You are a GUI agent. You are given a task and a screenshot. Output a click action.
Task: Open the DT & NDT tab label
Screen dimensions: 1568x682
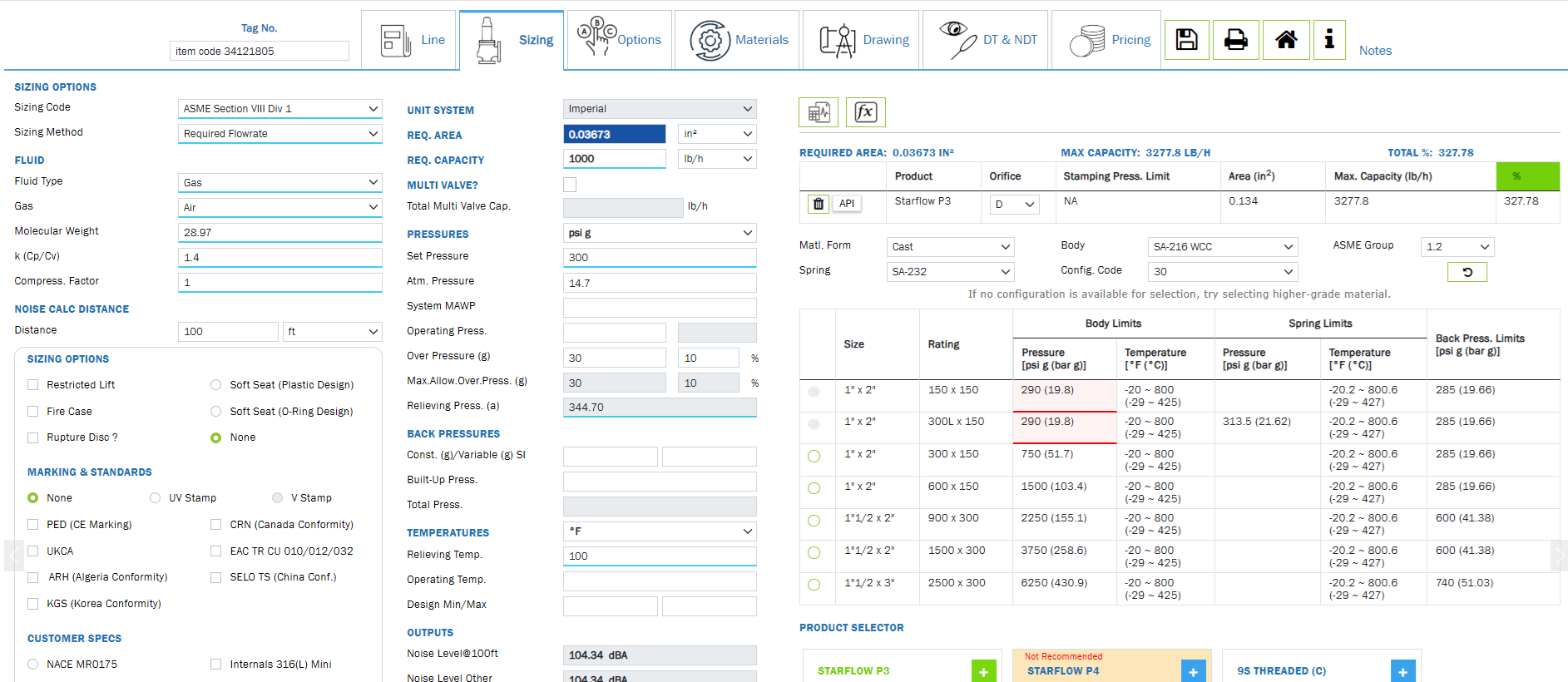coord(1010,40)
